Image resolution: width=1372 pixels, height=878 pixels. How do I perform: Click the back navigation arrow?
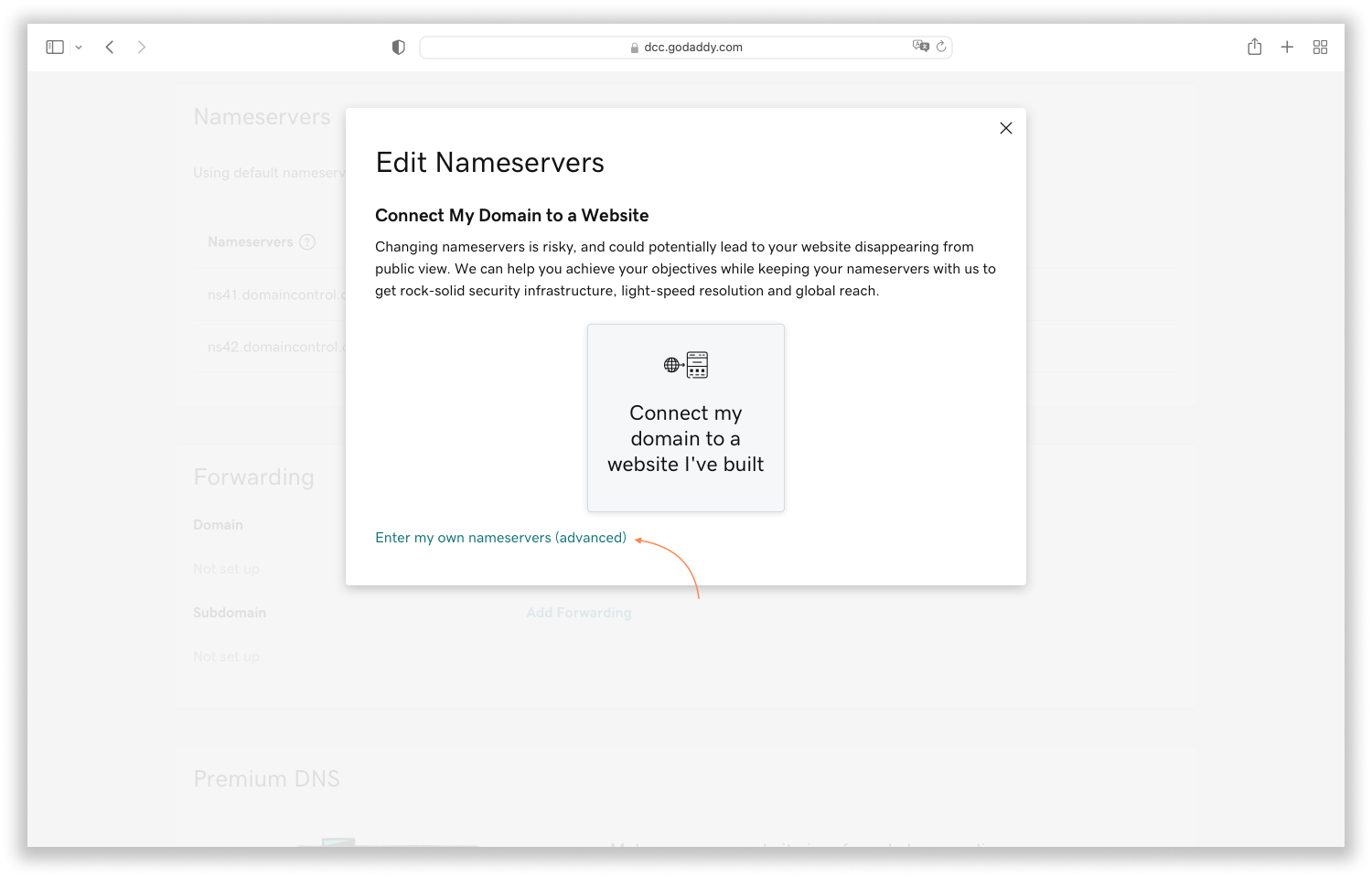pyautogui.click(x=110, y=47)
